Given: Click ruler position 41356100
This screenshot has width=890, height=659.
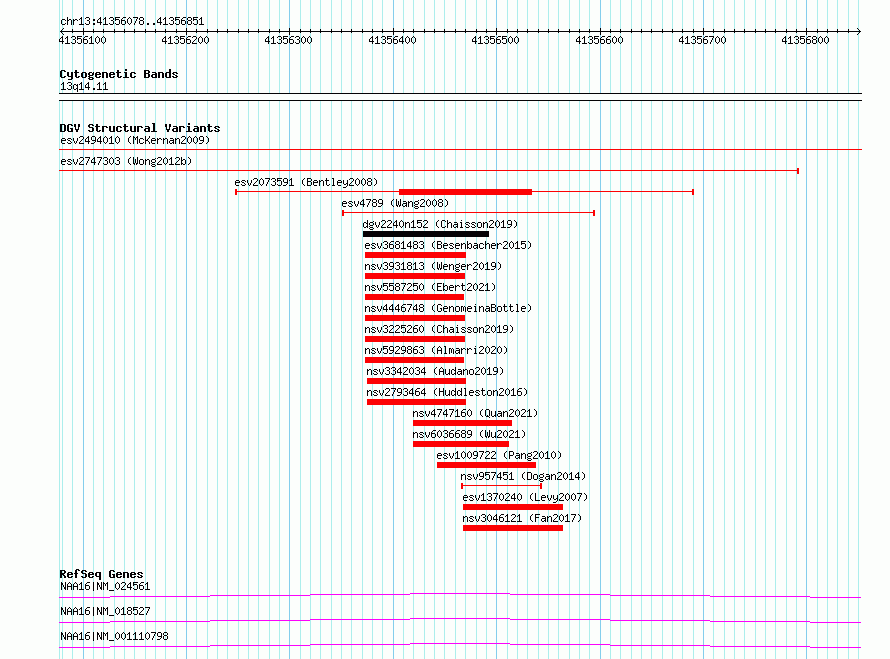Looking at the screenshot, I should 82,40.
